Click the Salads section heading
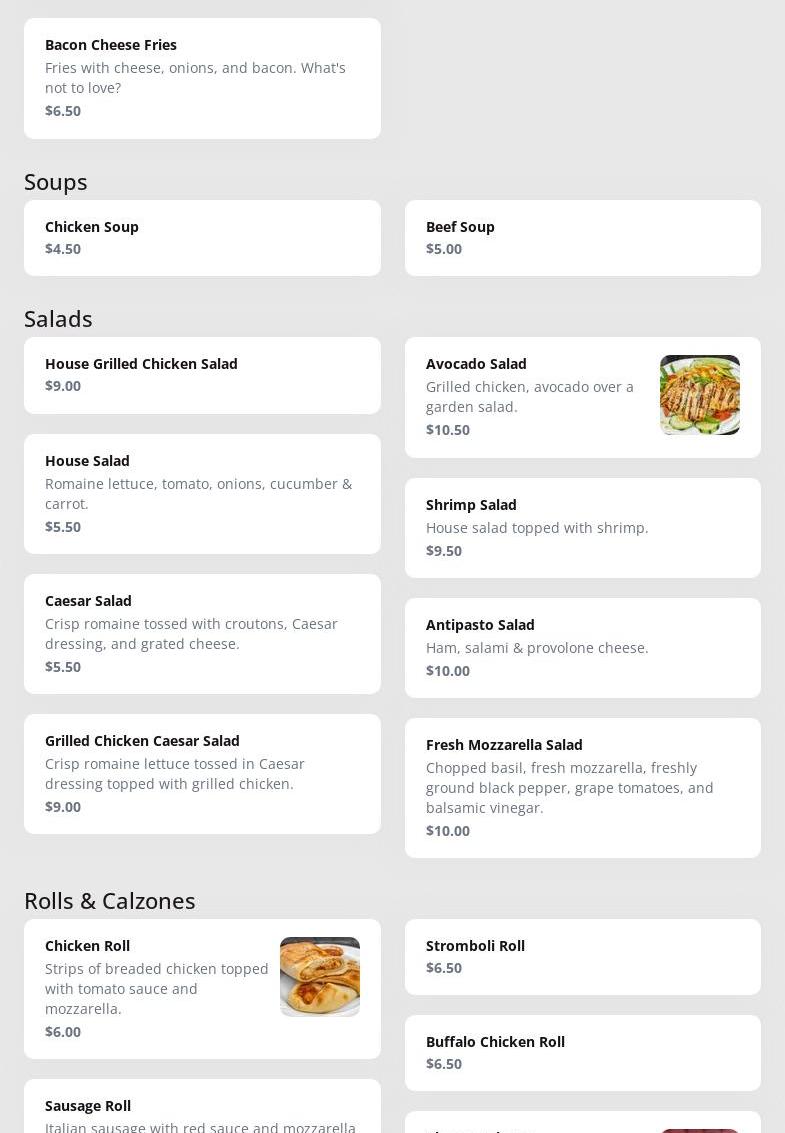The height and width of the screenshot is (1133, 785). coord(58,319)
